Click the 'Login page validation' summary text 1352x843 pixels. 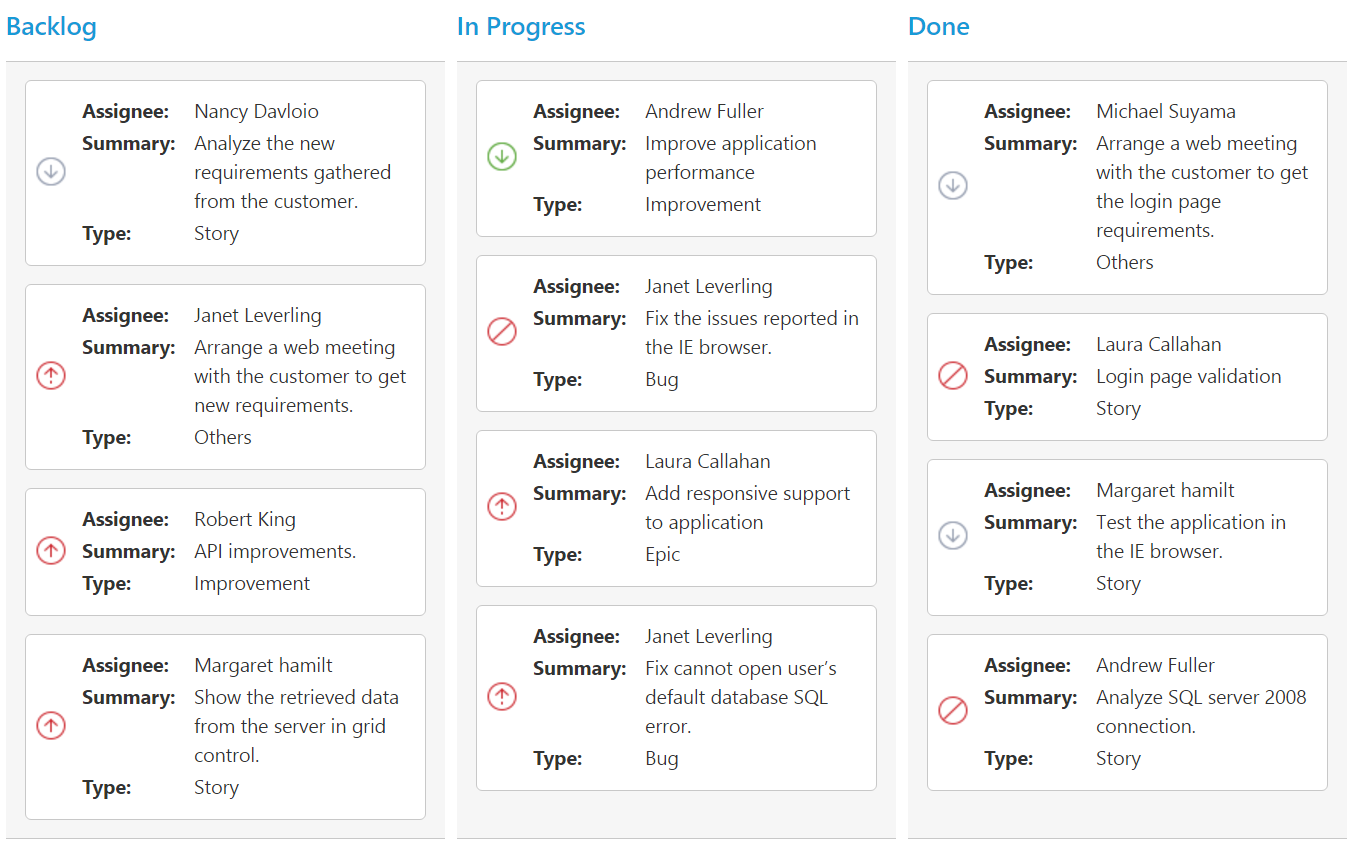click(x=1188, y=376)
